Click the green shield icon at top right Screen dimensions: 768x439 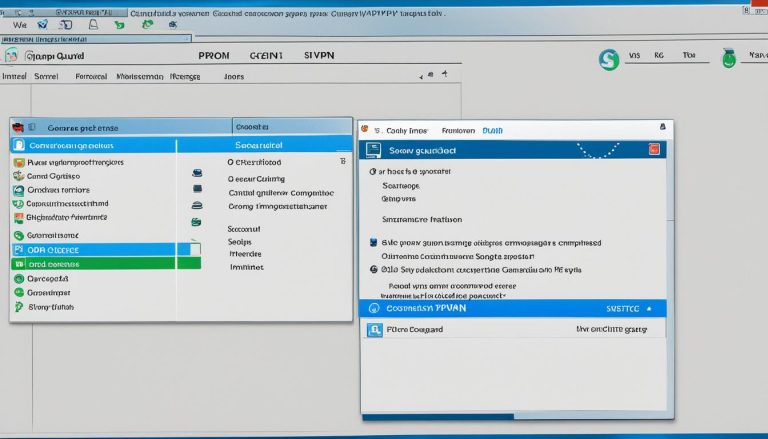pos(729,58)
